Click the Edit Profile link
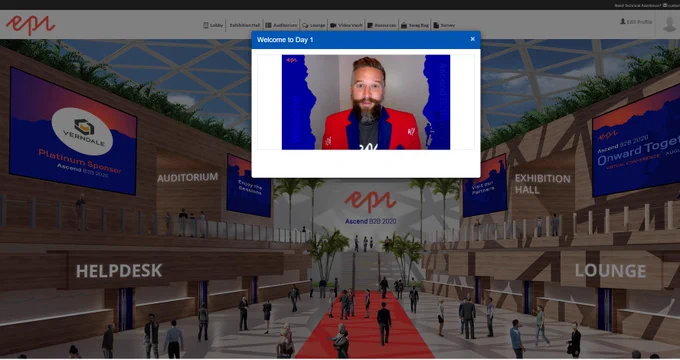 (x=636, y=22)
